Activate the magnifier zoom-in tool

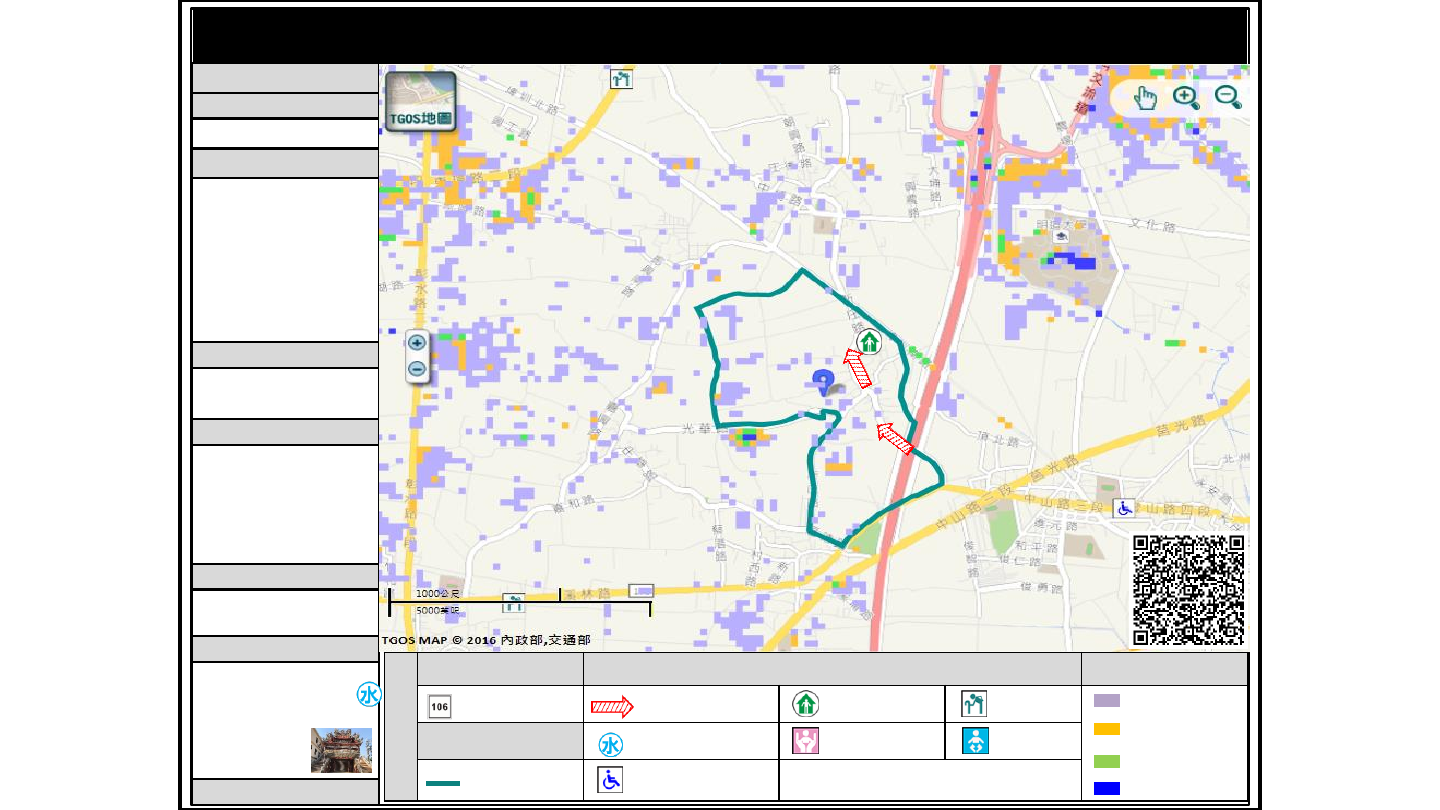coord(1187,97)
